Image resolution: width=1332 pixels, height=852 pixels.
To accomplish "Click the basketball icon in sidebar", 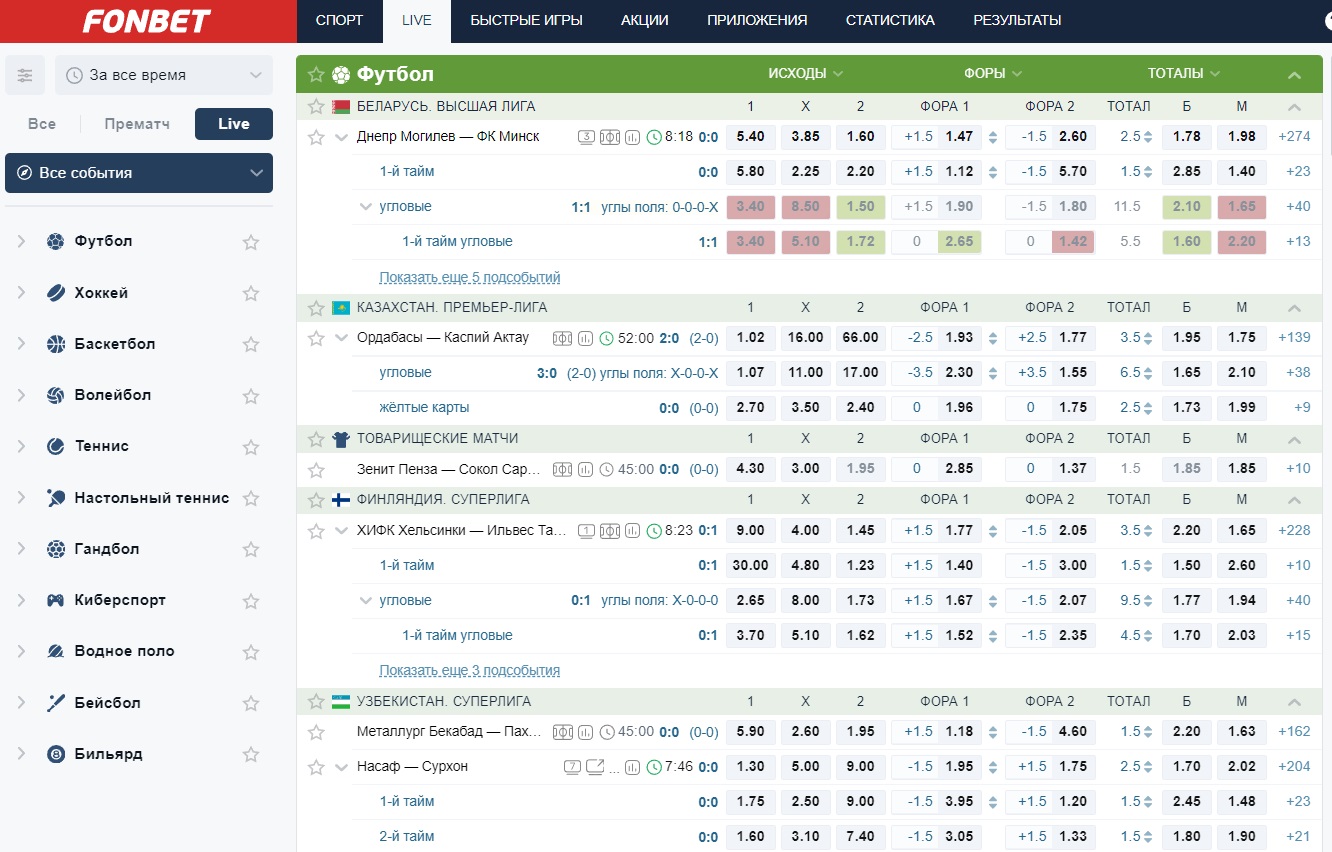I will click(x=56, y=344).
